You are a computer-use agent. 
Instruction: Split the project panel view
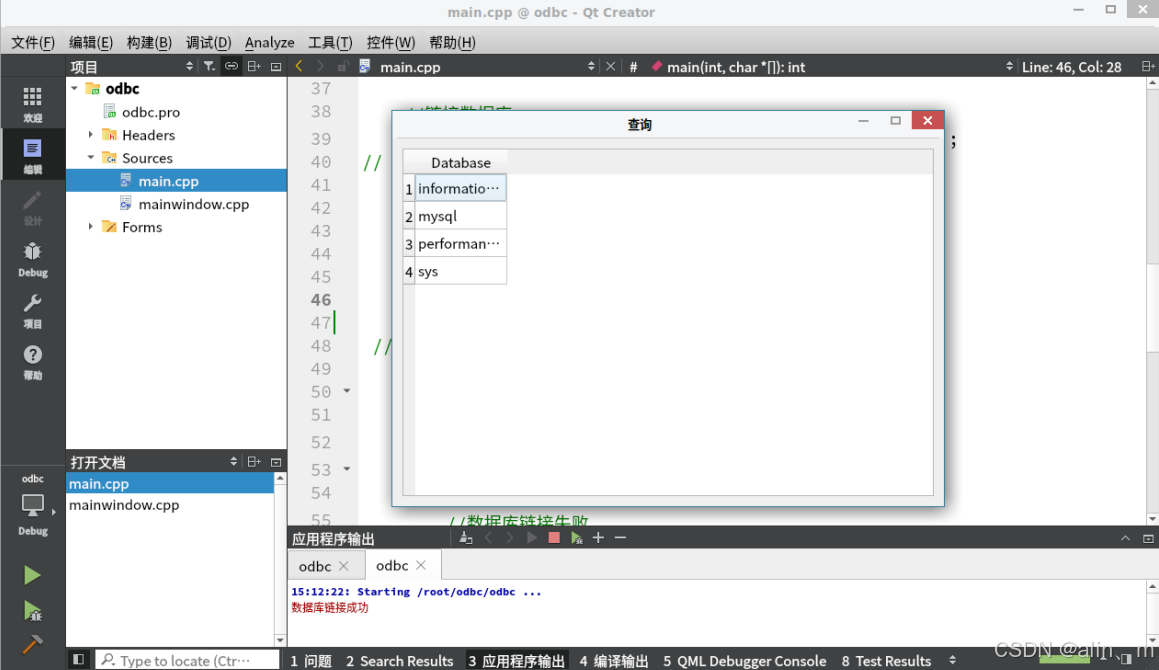point(254,67)
